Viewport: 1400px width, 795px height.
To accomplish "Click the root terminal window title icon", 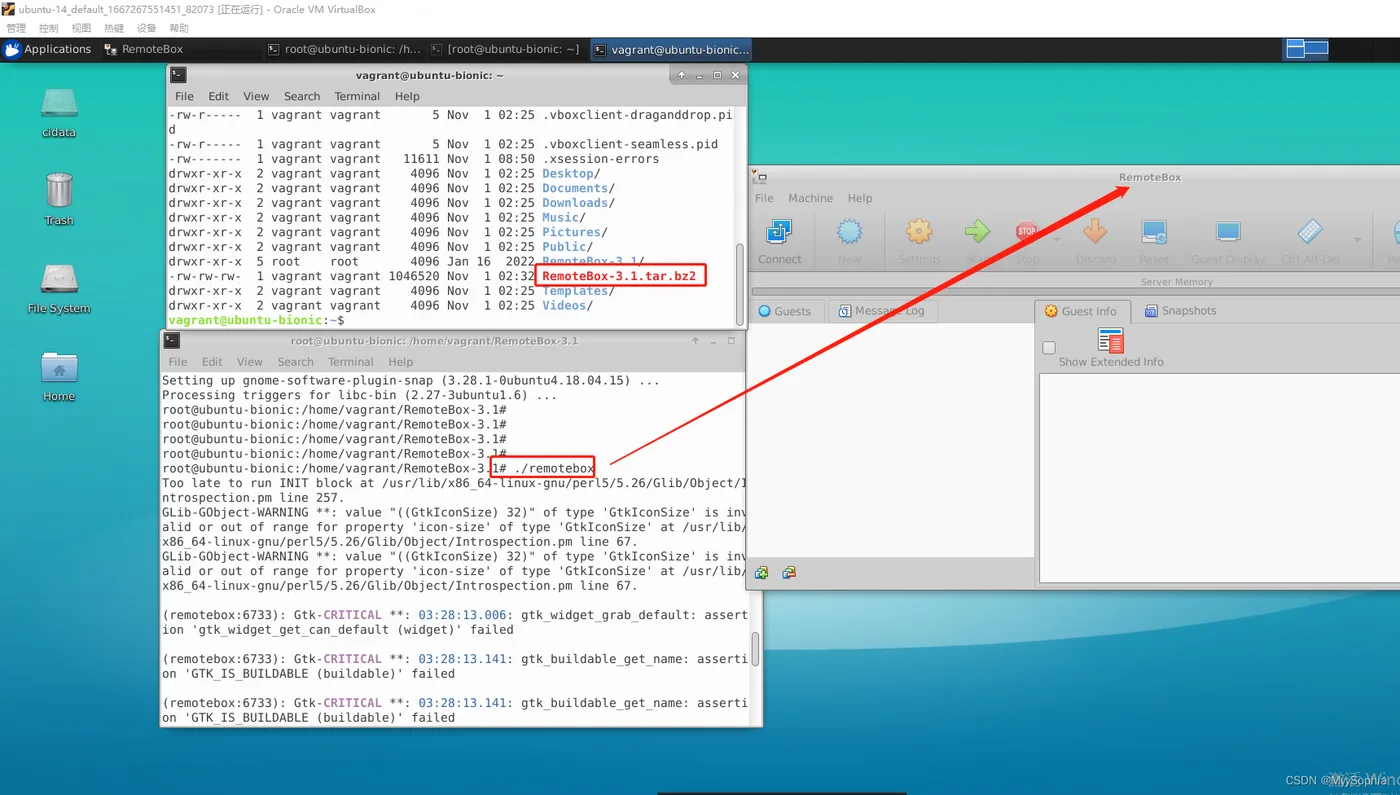I will tap(172, 341).
